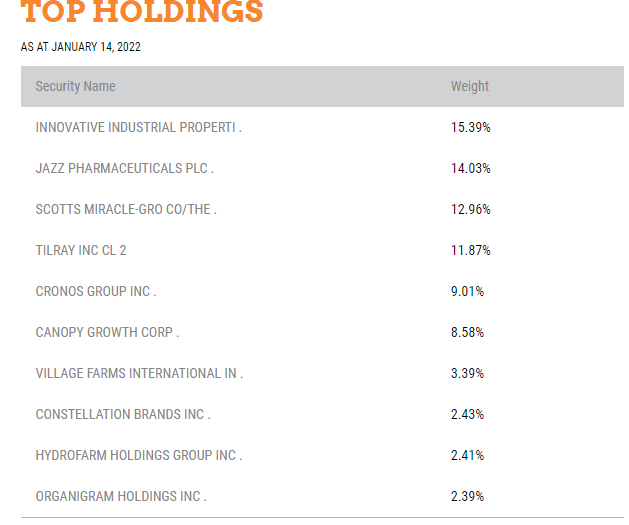
Task: Click the 9.01% weight value
Action: (468, 291)
